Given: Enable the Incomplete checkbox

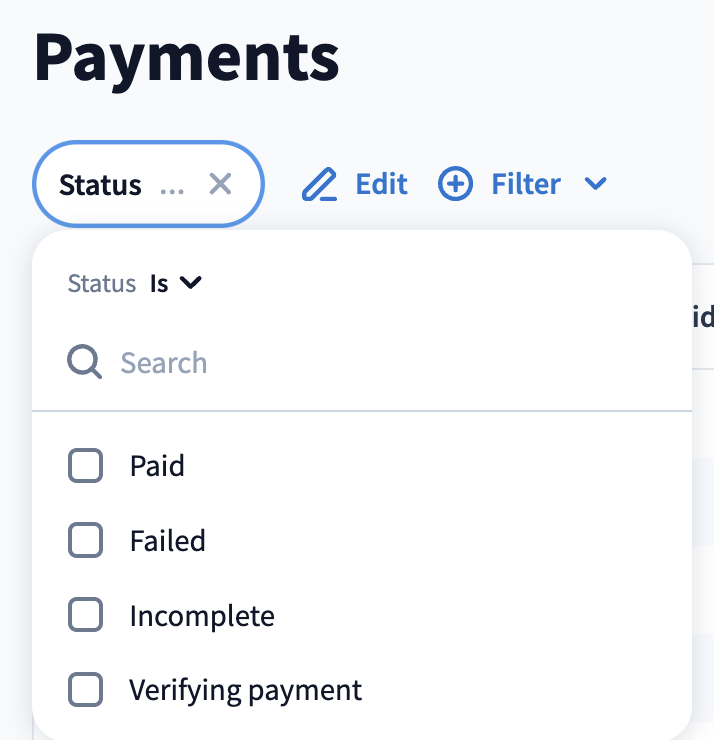Looking at the screenshot, I should (86, 615).
